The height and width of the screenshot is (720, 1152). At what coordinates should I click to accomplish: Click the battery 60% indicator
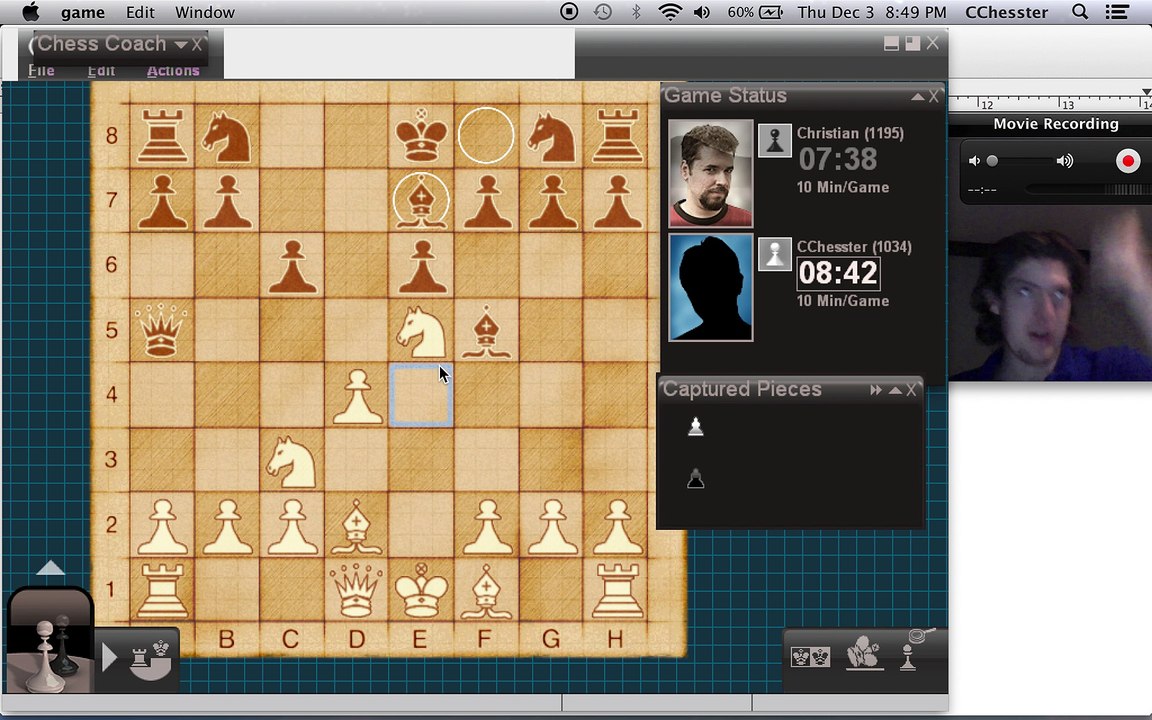coord(755,12)
